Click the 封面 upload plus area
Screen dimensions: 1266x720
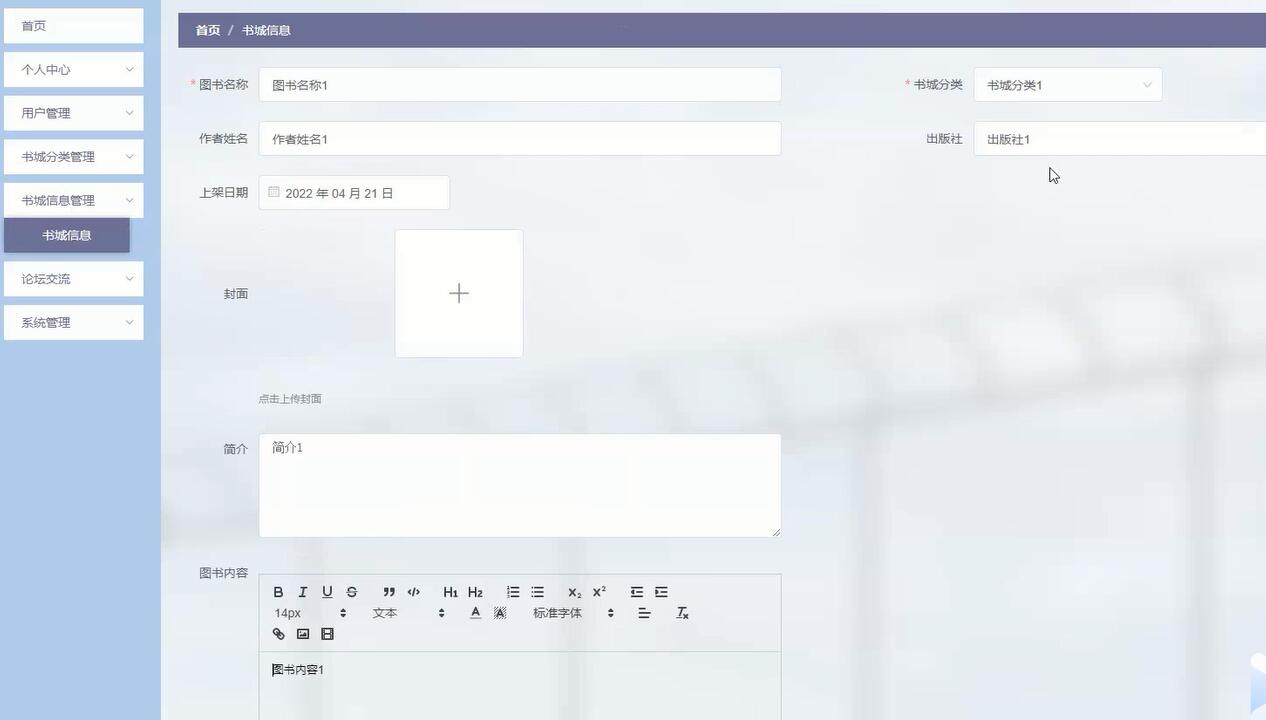459,293
